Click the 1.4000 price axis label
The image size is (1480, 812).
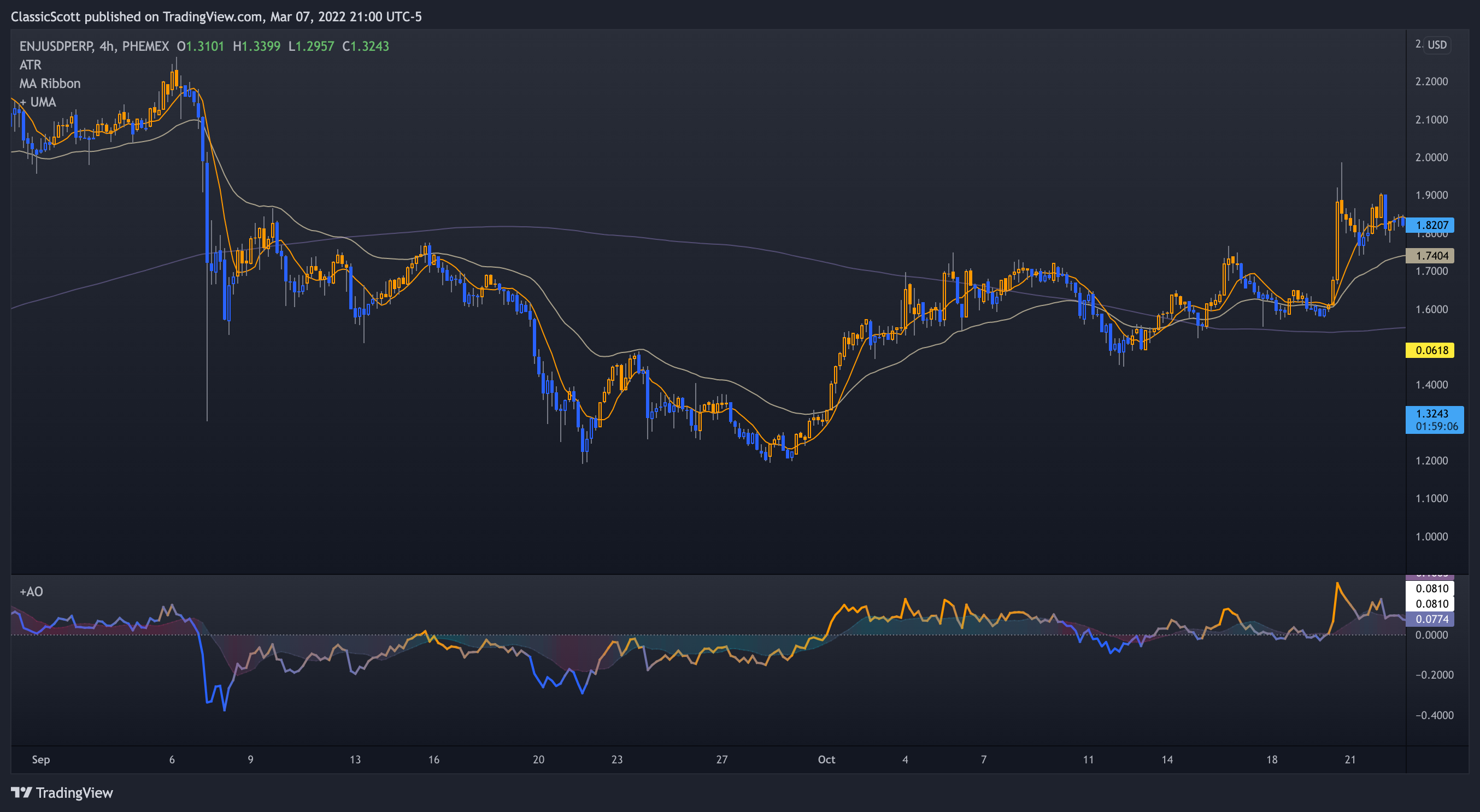[x=1431, y=385]
